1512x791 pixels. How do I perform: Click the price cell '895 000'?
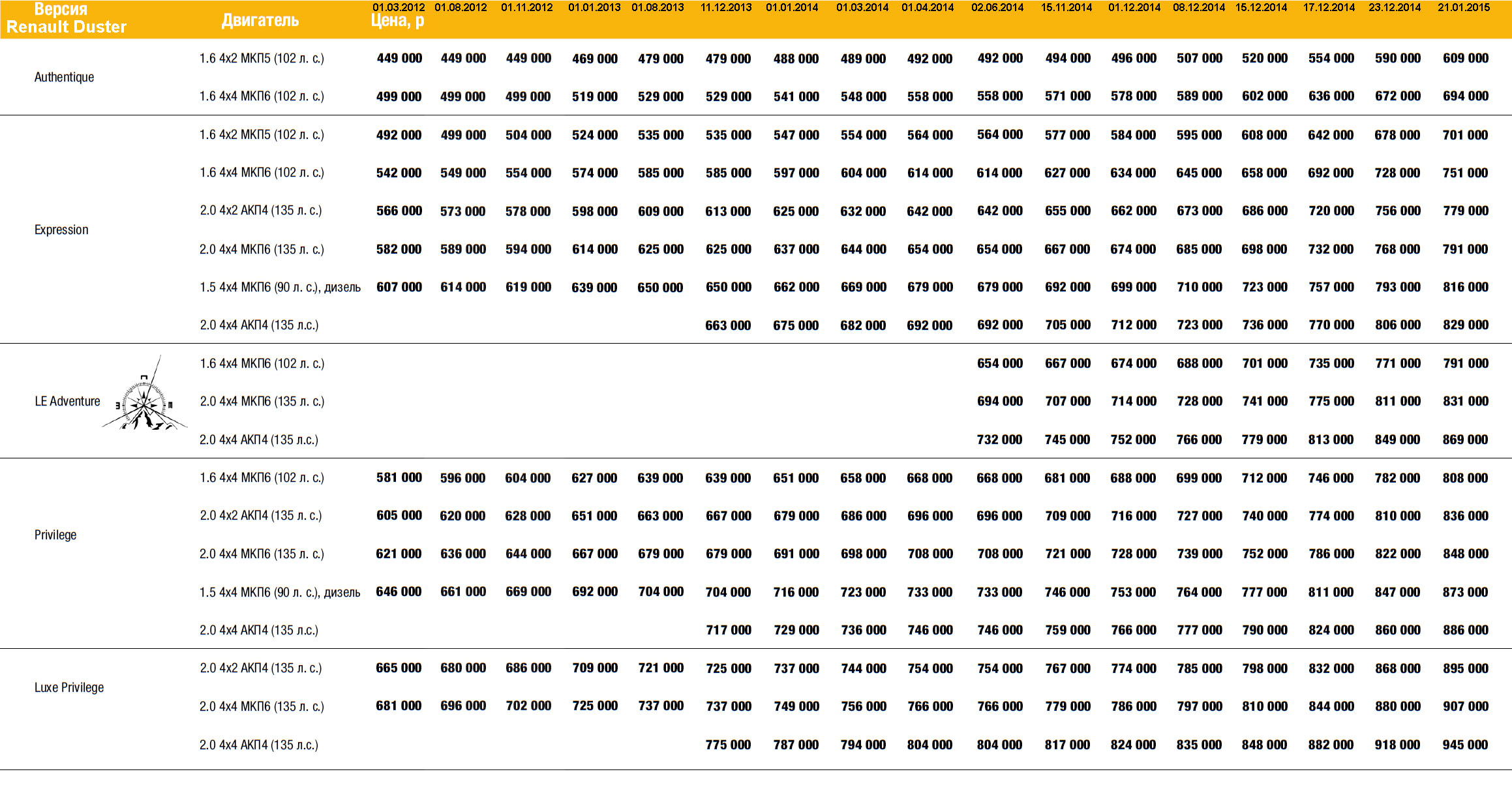[x=1466, y=668]
